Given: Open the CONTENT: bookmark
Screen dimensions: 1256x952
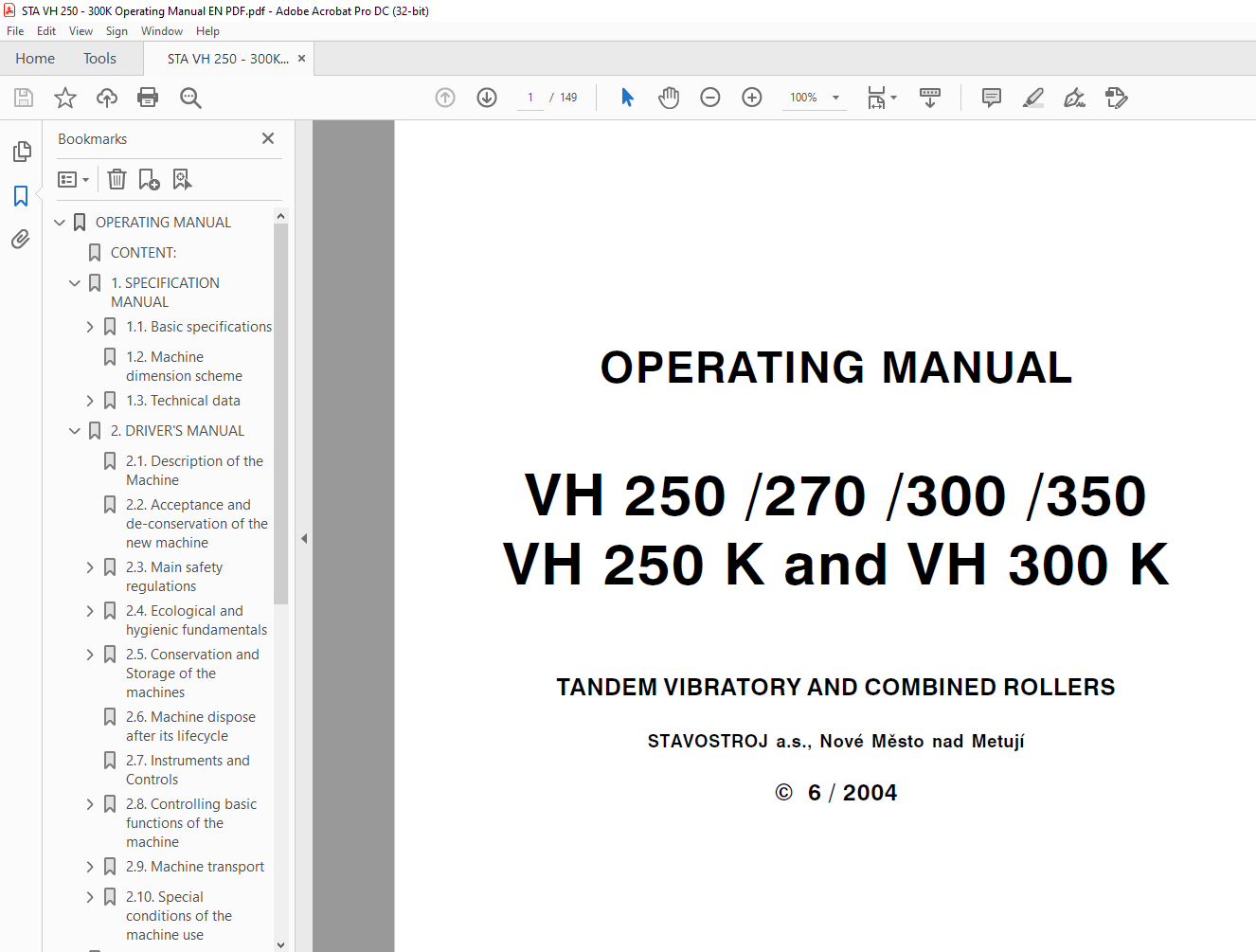Looking at the screenshot, I should coord(144,253).
